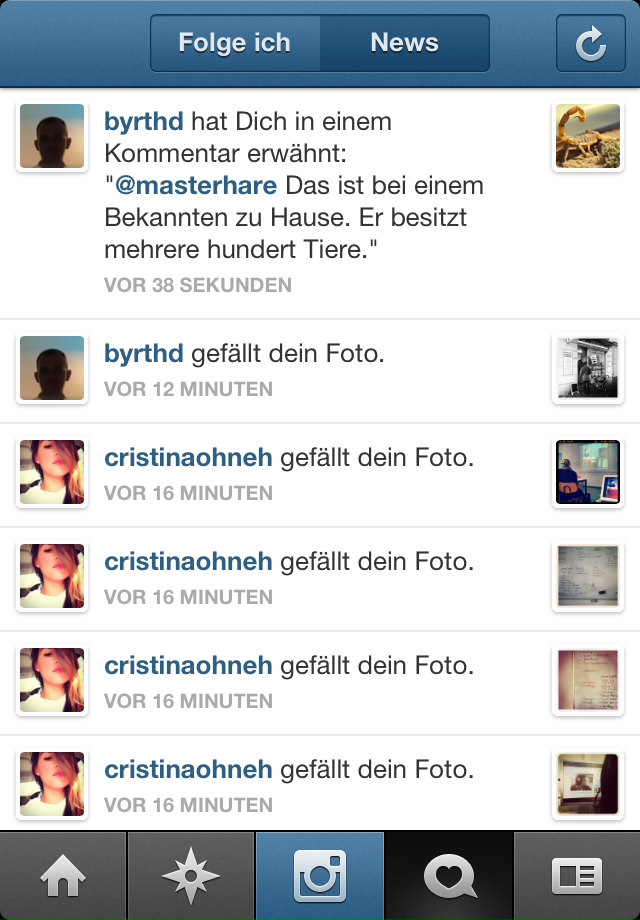The height and width of the screenshot is (920, 640).
Task: Open the heart speech bubble activity icon
Action: (449, 875)
